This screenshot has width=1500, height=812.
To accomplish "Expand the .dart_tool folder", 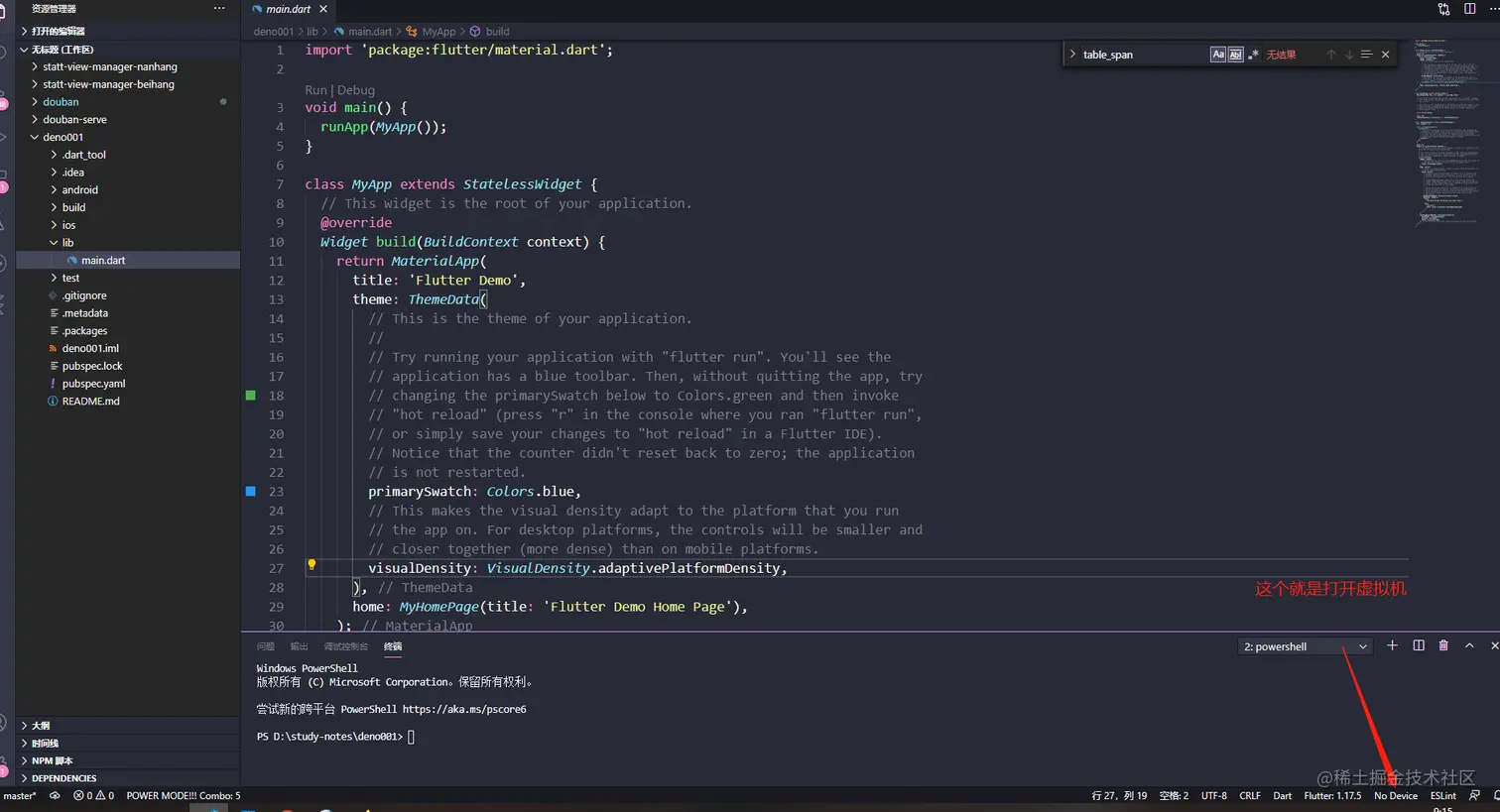I will [128, 155].
